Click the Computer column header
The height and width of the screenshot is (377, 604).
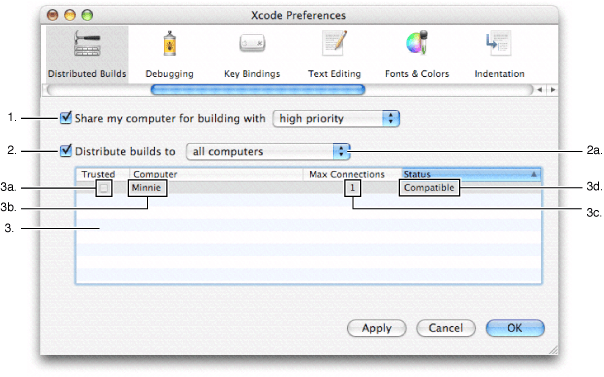(216, 174)
